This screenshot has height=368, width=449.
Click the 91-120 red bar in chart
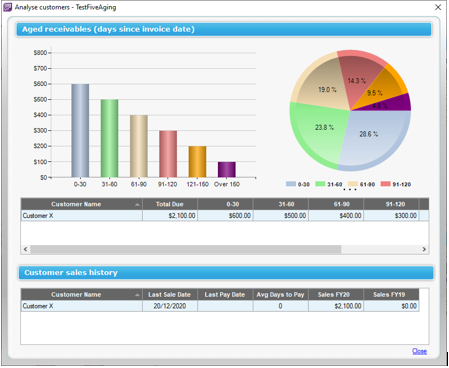pos(168,154)
